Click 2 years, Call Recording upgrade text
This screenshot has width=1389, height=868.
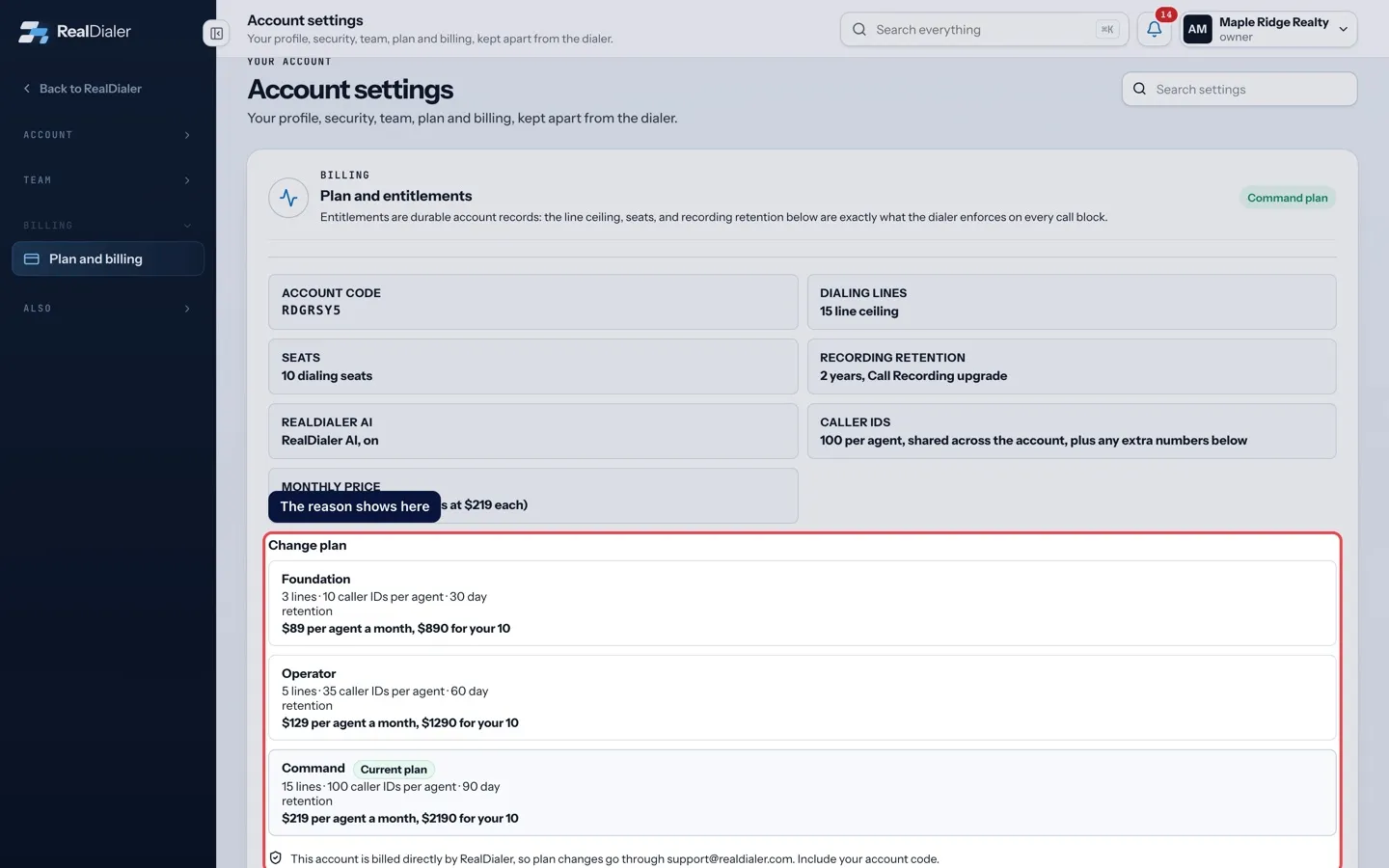(x=913, y=376)
